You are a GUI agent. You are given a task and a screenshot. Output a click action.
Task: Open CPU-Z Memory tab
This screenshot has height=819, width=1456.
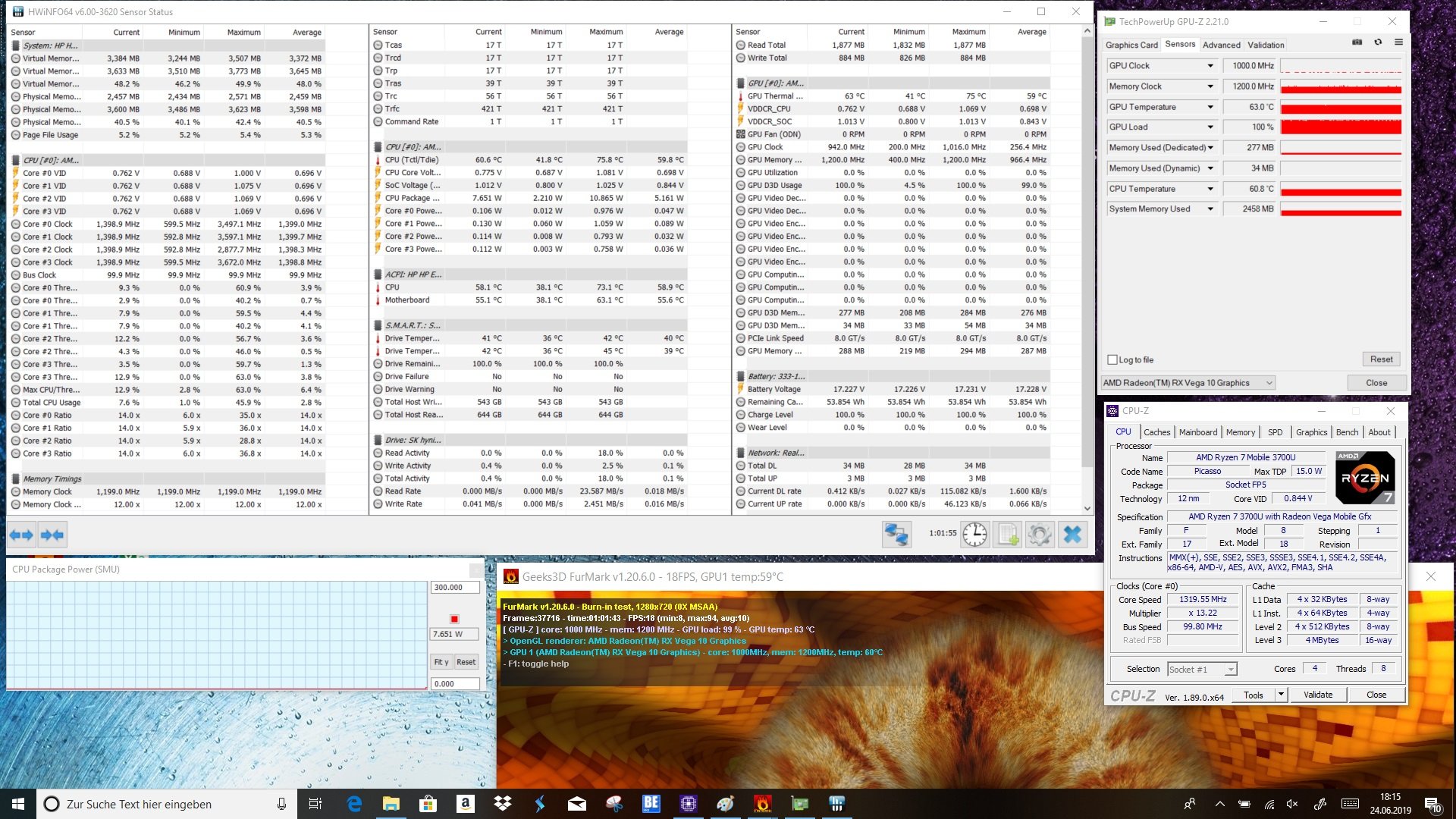pos(1241,432)
